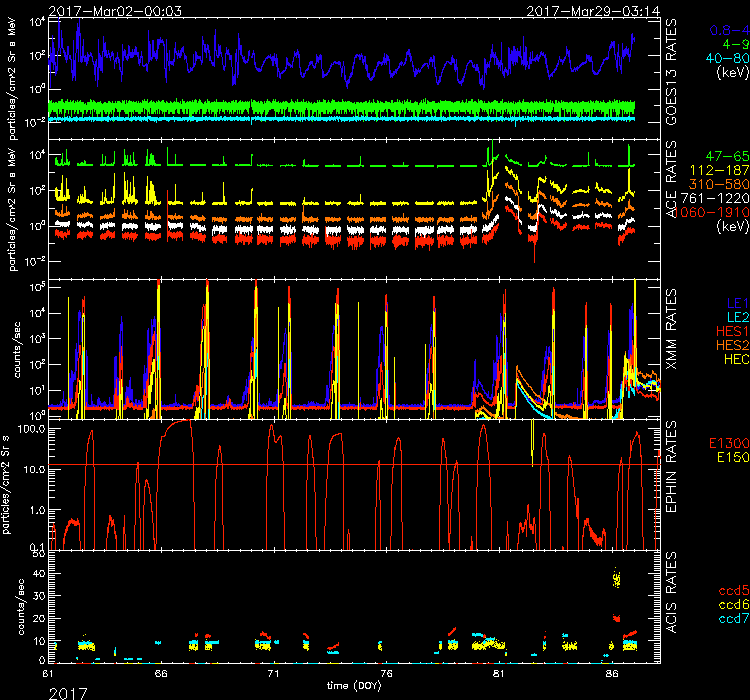This screenshot has width=750, height=700.
Task: Select the 4-9 green GOES13 legend entry
Action: [728, 45]
